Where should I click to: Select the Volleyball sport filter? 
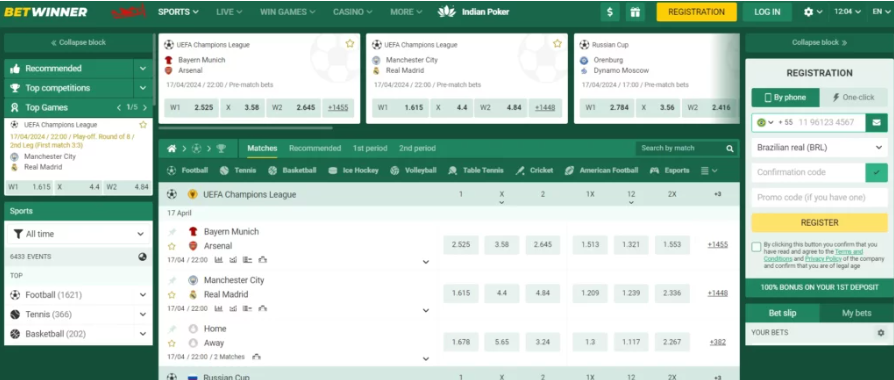click(x=413, y=170)
